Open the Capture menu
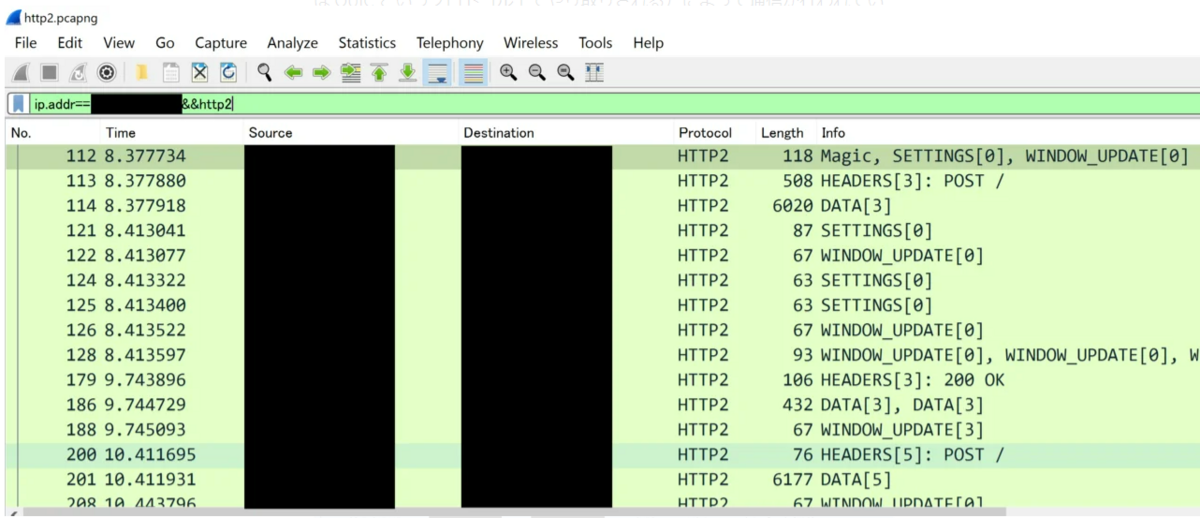The image size is (1200, 518). pyautogui.click(x=221, y=43)
